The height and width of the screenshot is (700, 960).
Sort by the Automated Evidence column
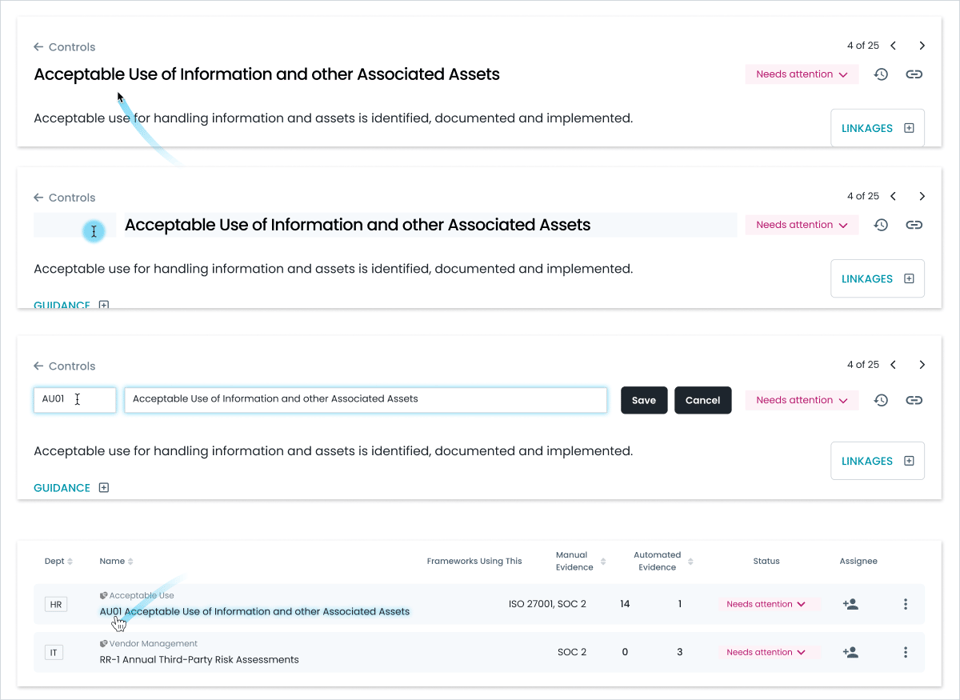tap(690, 562)
